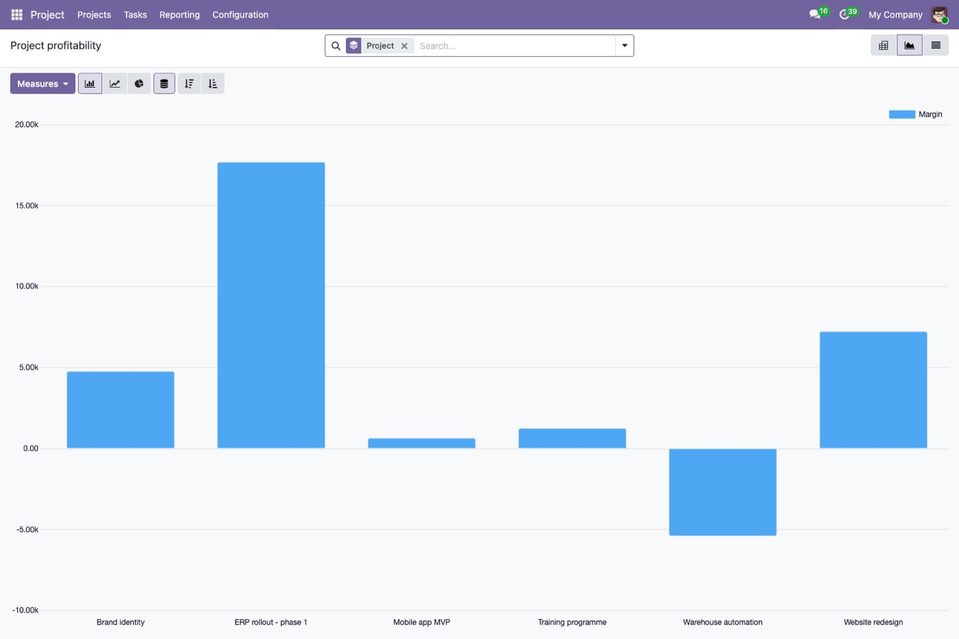Focus the search input field
The image size is (959, 639).
click(x=515, y=46)
